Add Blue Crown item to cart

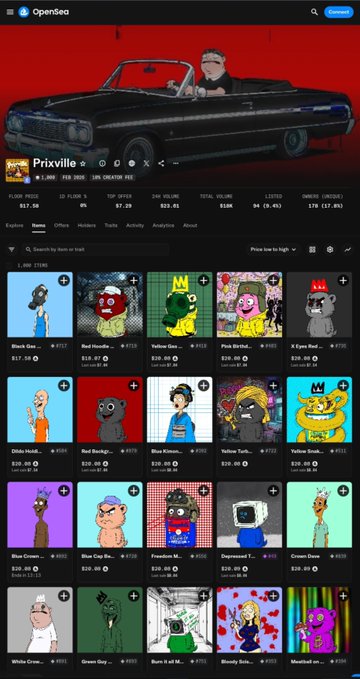pyautogui.click(x=64, y=491)
